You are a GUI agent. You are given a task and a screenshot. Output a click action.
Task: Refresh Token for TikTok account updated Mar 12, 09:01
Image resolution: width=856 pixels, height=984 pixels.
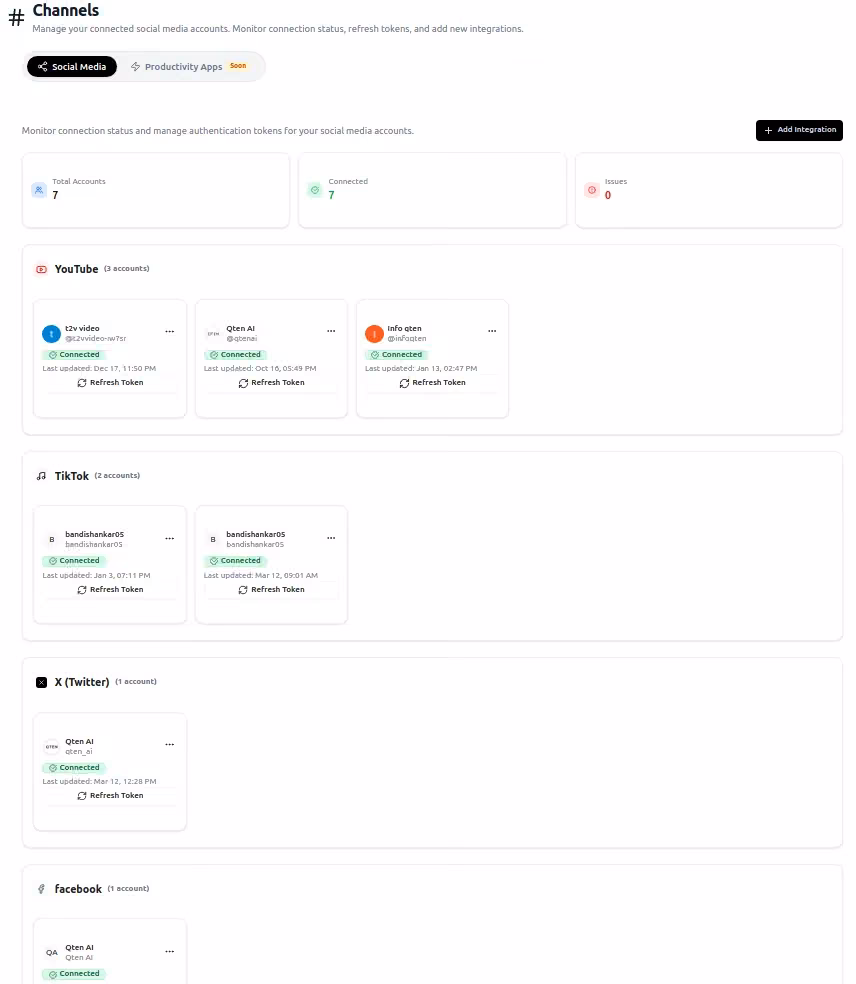(x=271, y=590)
